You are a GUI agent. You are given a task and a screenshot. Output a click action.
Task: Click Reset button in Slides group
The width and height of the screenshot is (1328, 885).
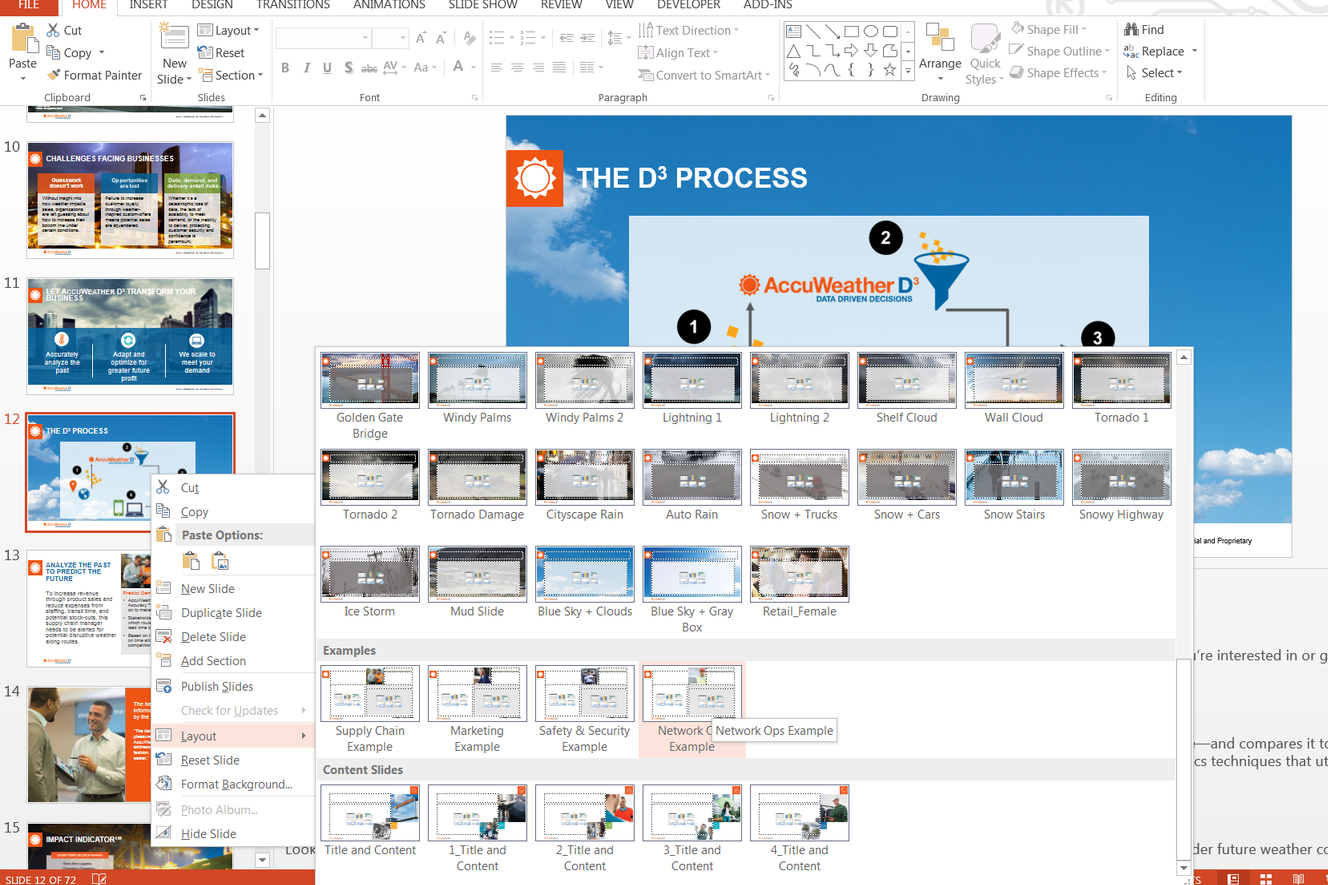[221, 53]
